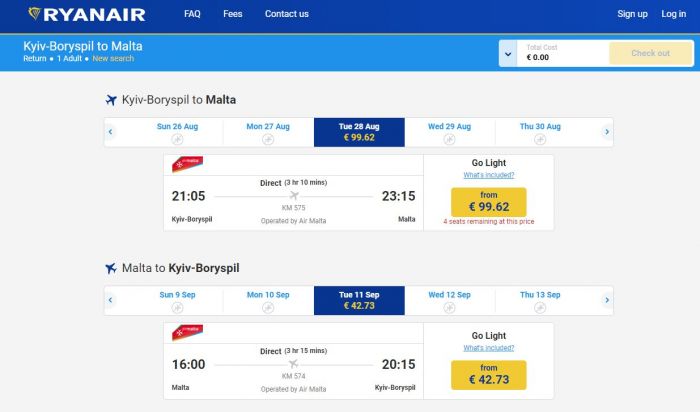Select return fare from € 42.73
The image size is (700, 412).
click(488, 375)
